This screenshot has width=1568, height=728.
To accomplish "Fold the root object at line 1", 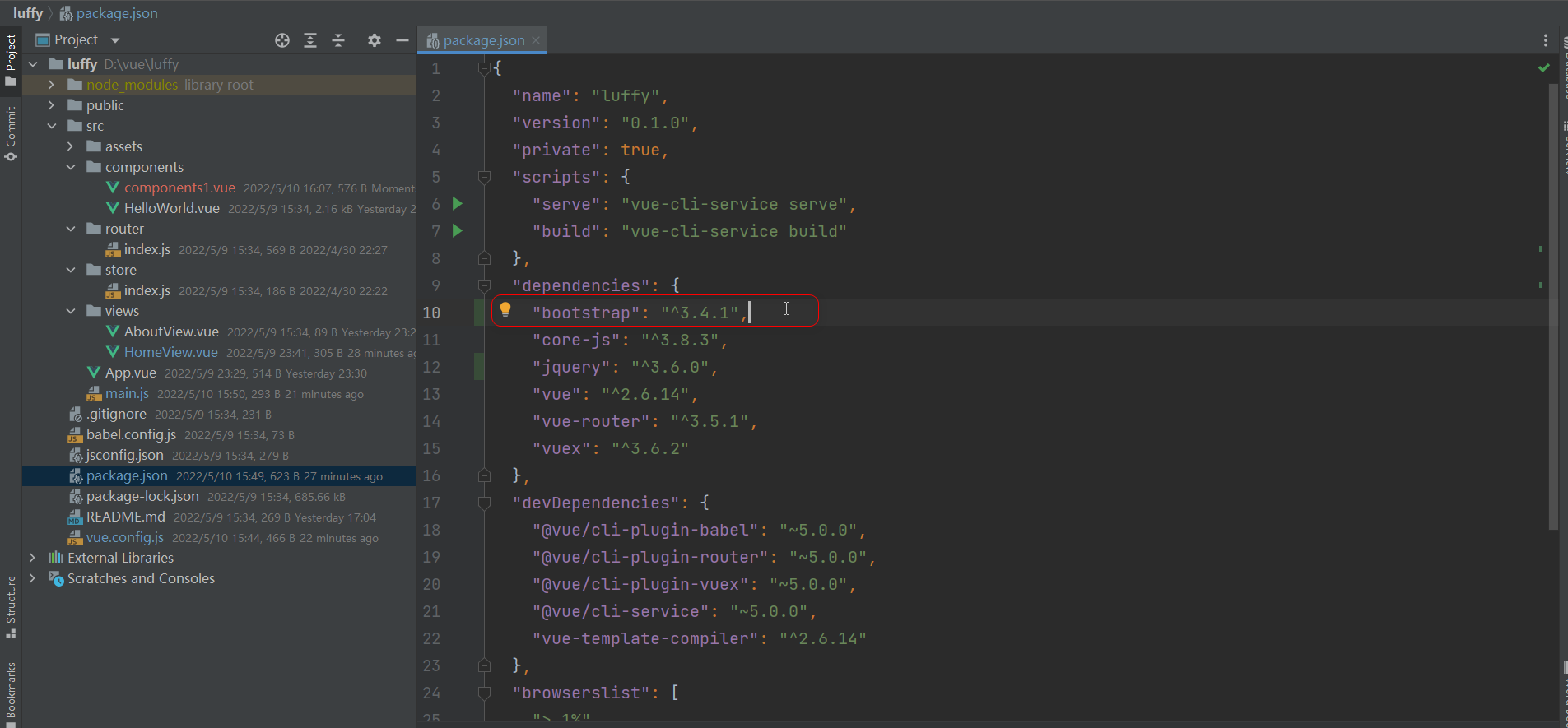I will [x=484, y=68].
